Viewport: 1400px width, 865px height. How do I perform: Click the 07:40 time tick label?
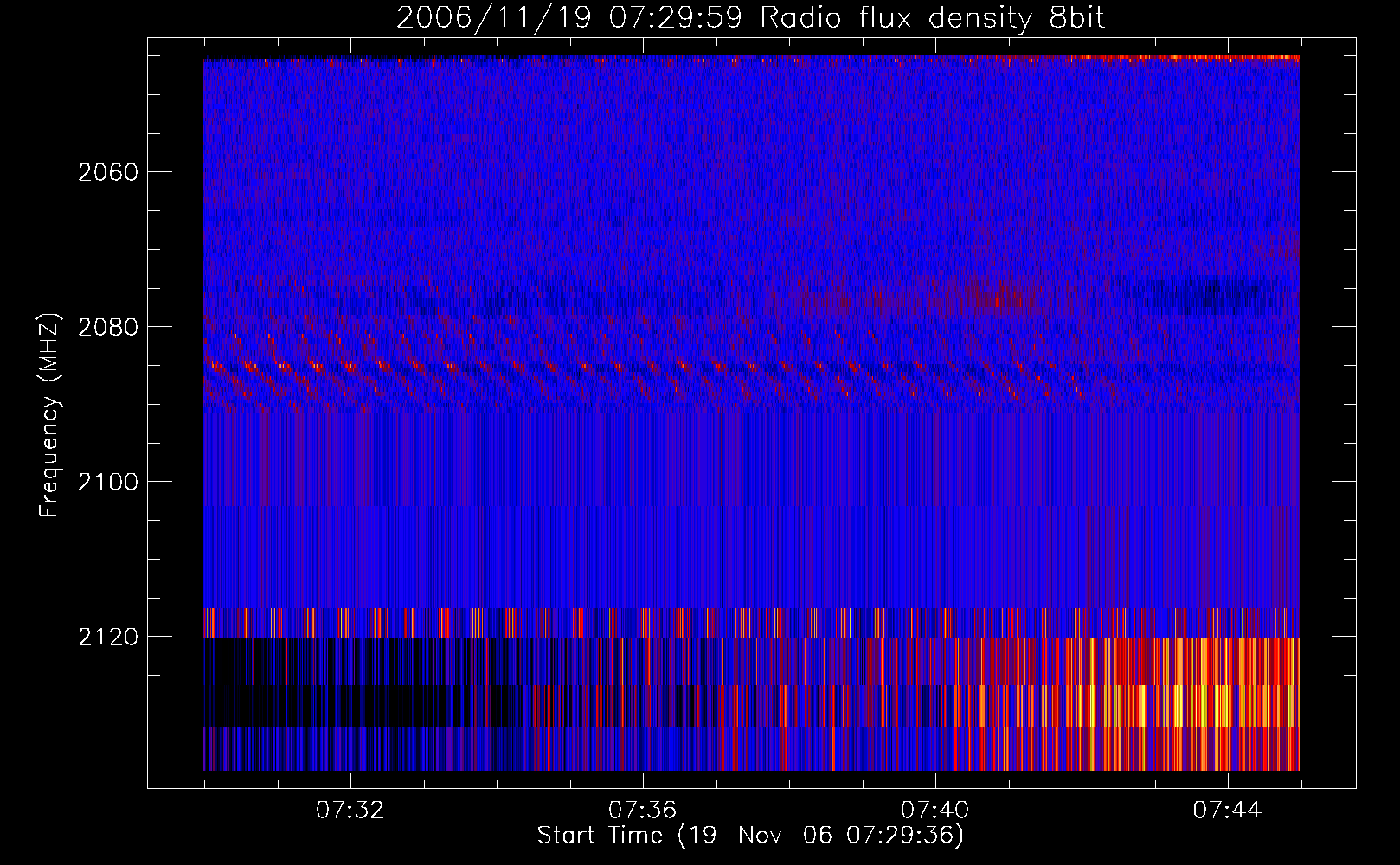coord(935,811)
